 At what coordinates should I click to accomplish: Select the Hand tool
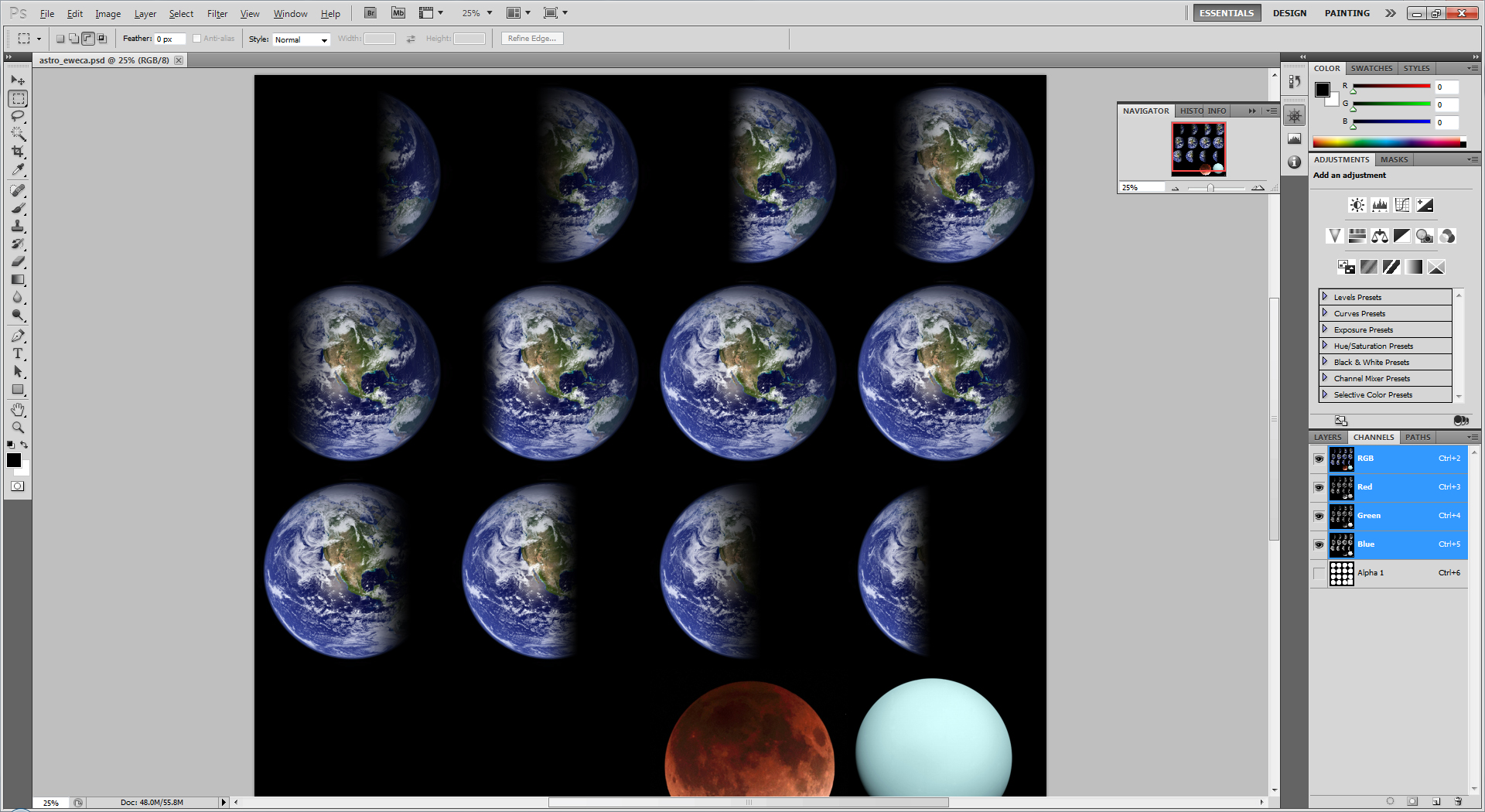click(x=18, y=410)
